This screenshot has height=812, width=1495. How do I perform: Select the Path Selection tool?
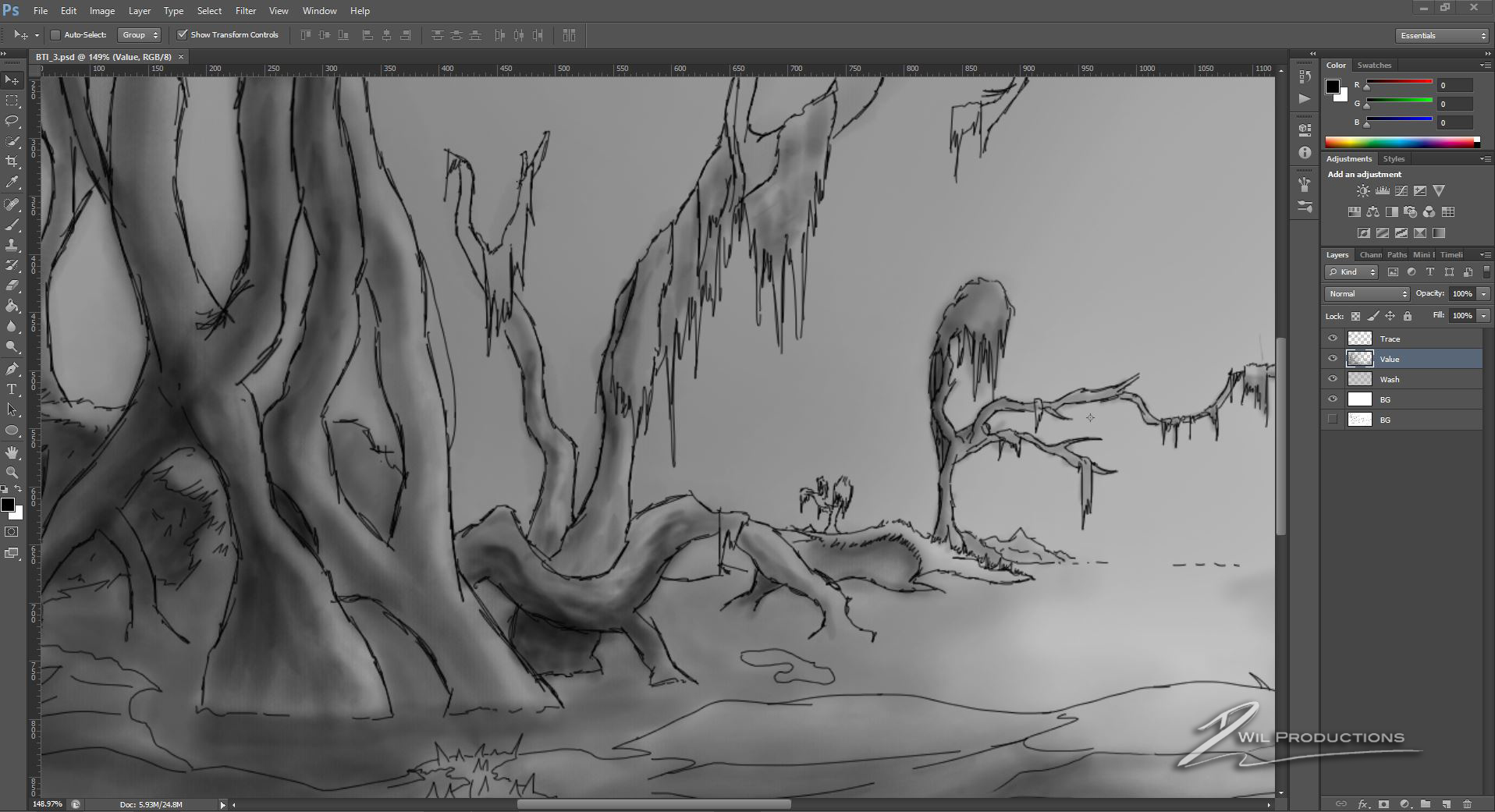[x=12, y=410]
